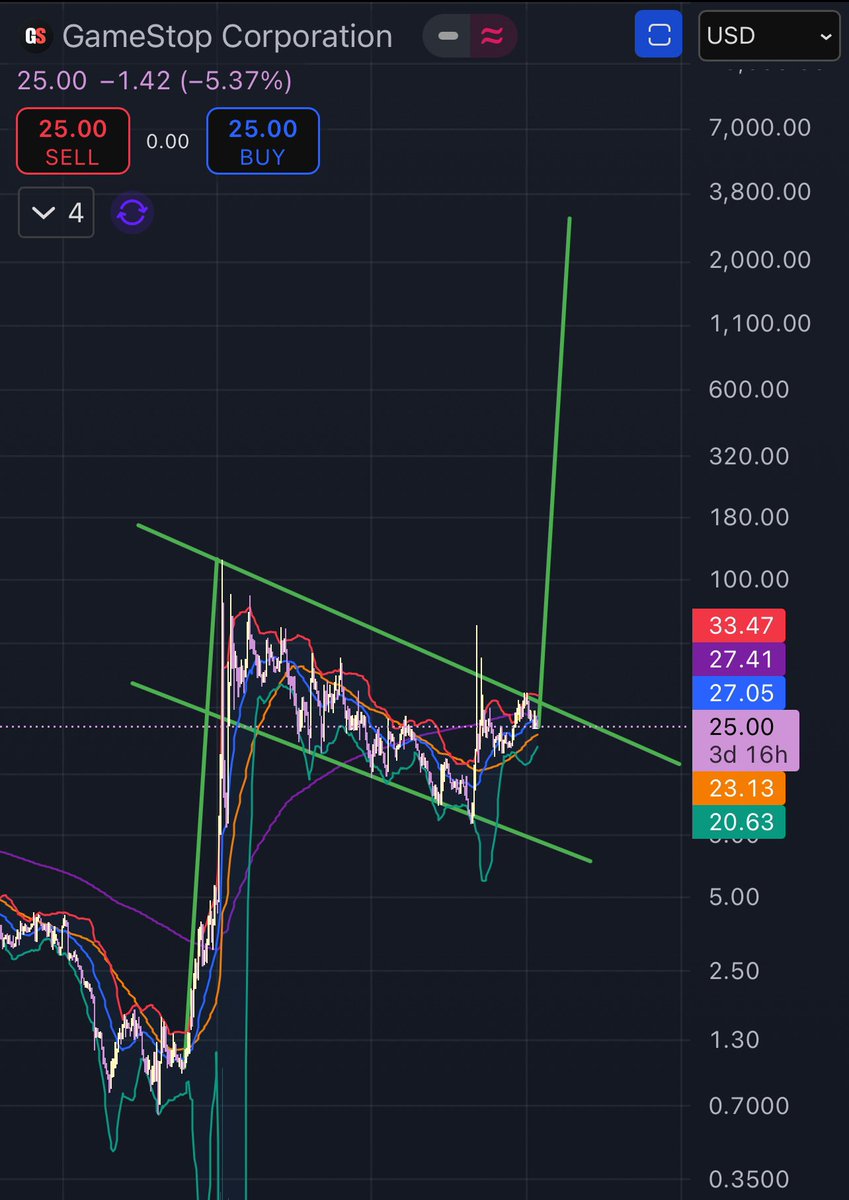
Task: Click the teal 20.63 indicator price tag
Action: (739, 821)
